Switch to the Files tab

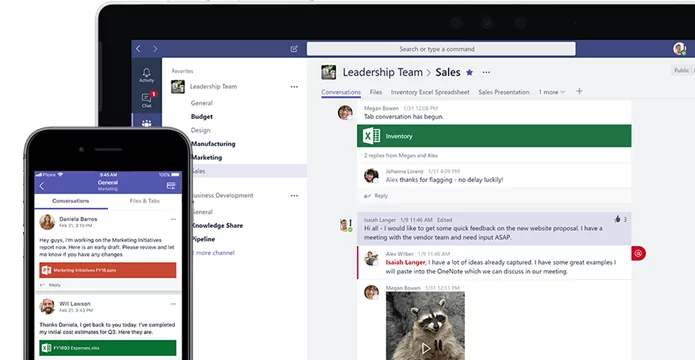click(376, 92)
